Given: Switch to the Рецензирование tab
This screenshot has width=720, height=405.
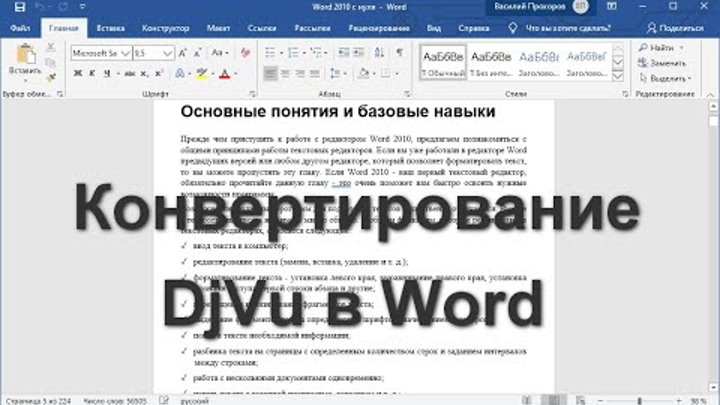Looking at the screenshot, I should coord(378,28).
